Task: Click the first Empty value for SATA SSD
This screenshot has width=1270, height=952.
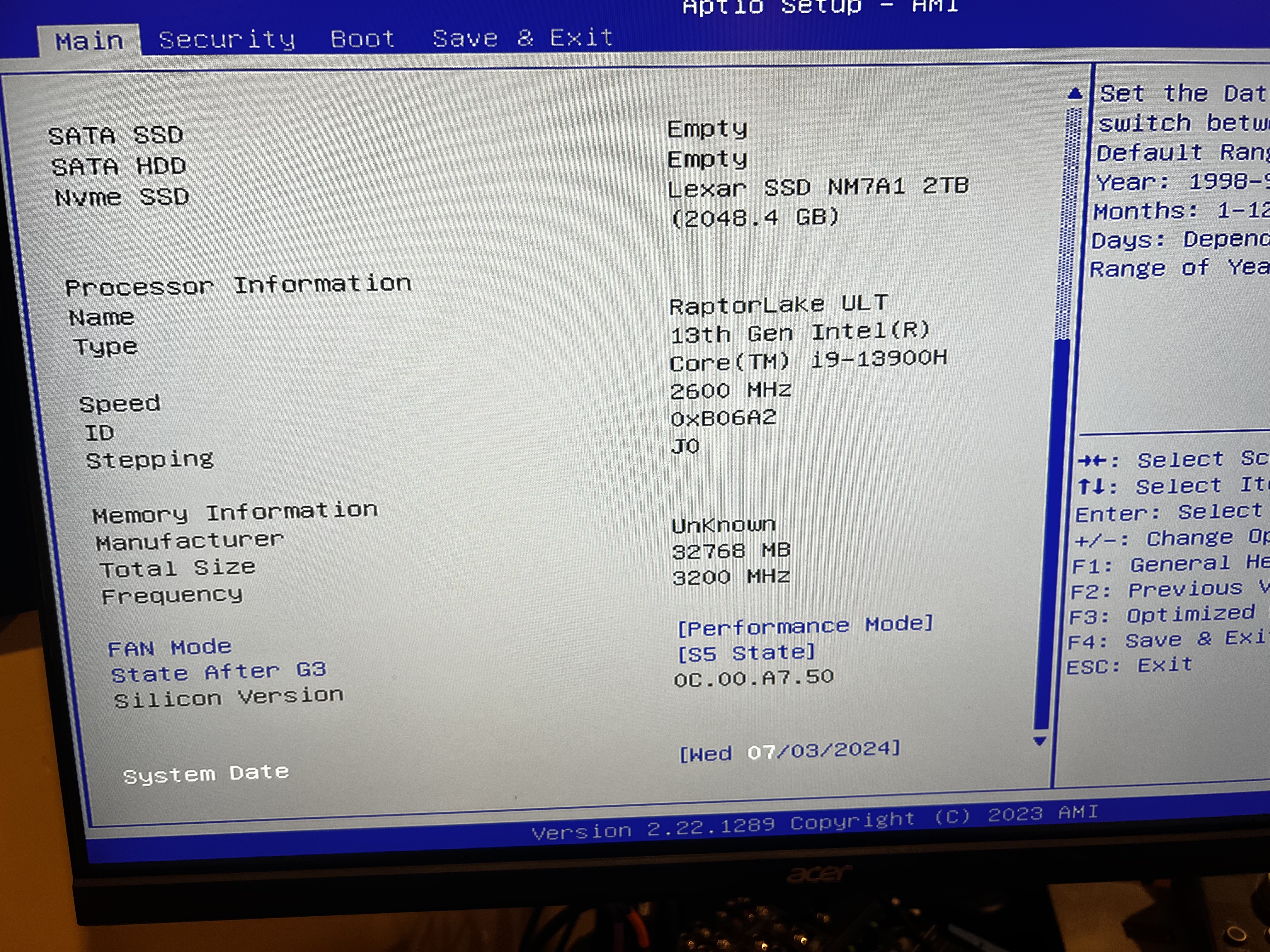Action: pyautogui.click(x=707, y=129)
